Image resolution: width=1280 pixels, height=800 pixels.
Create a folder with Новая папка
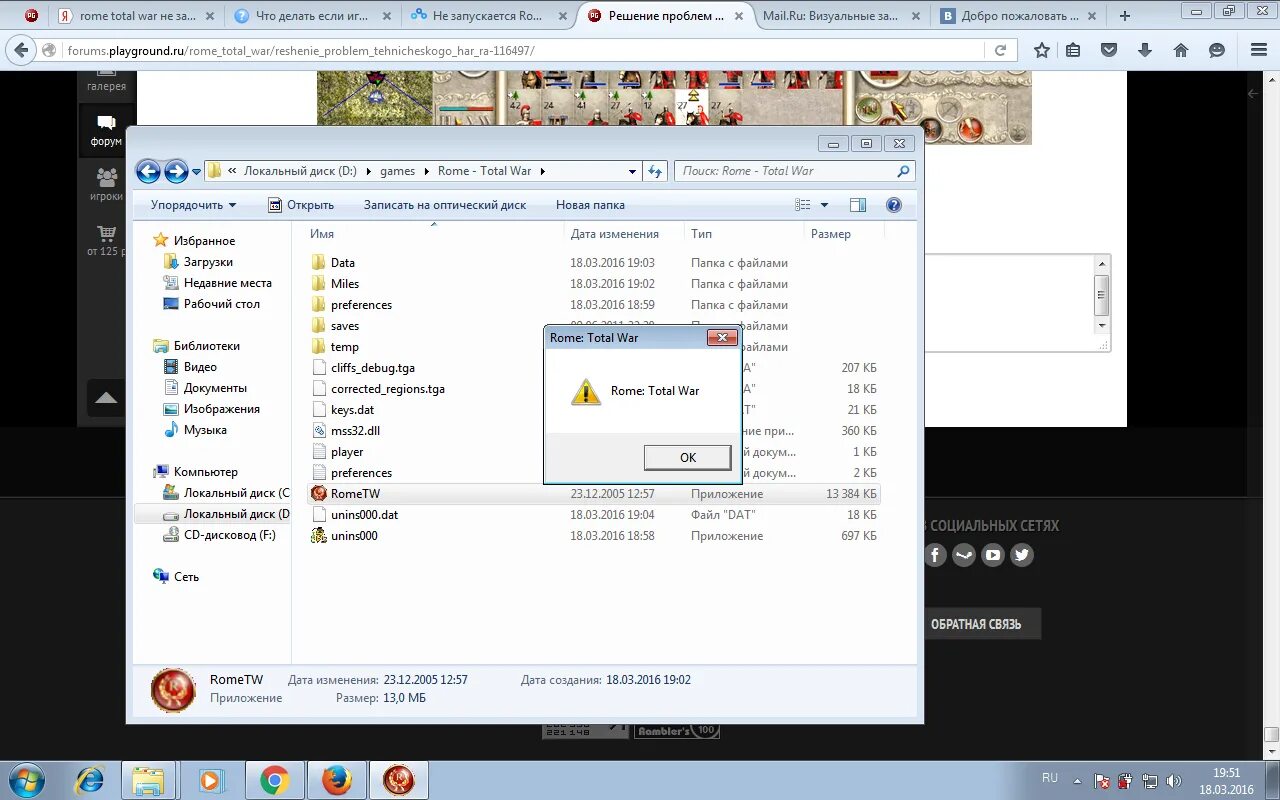[590, 205]
